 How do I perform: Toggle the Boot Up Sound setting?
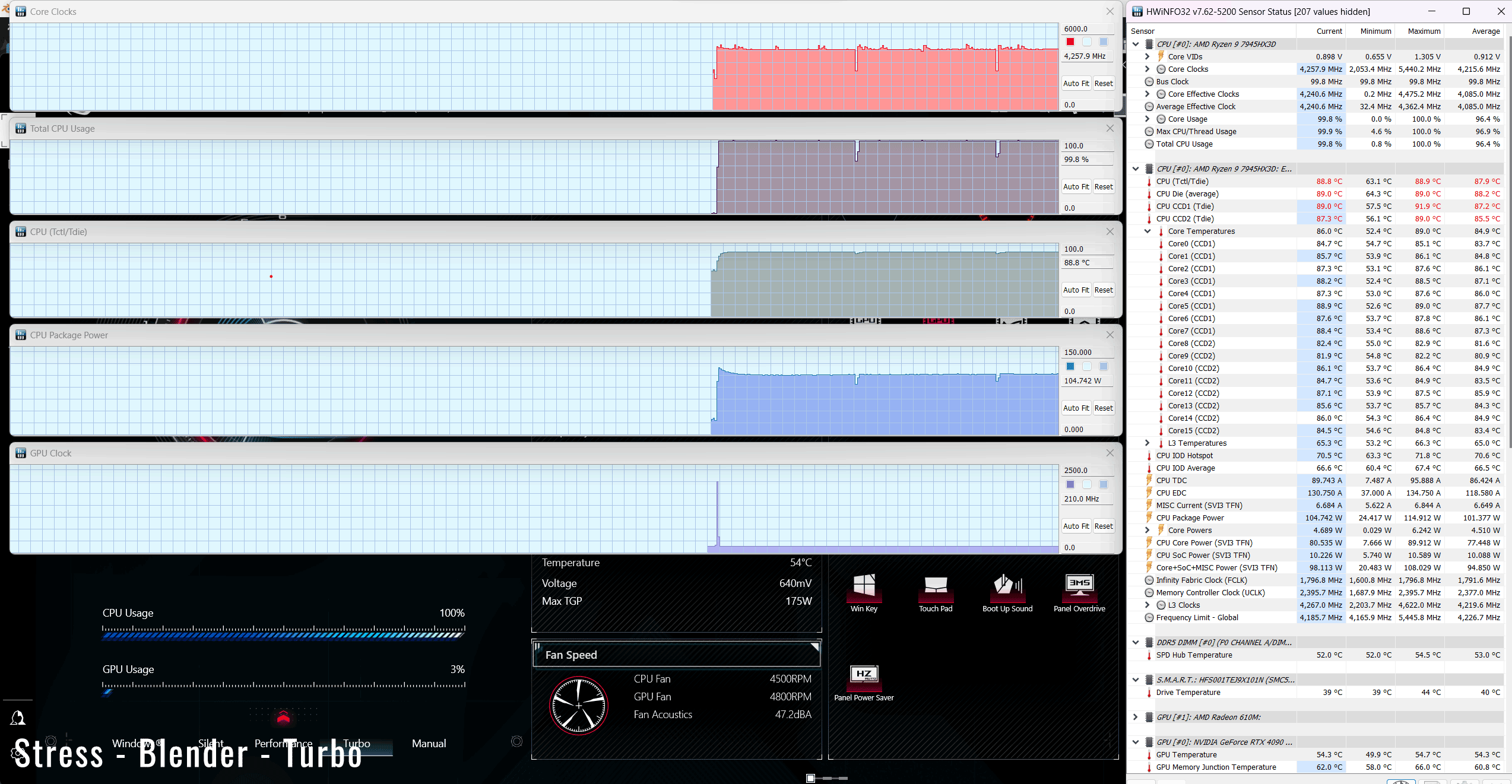click(x=1007, y=592)
